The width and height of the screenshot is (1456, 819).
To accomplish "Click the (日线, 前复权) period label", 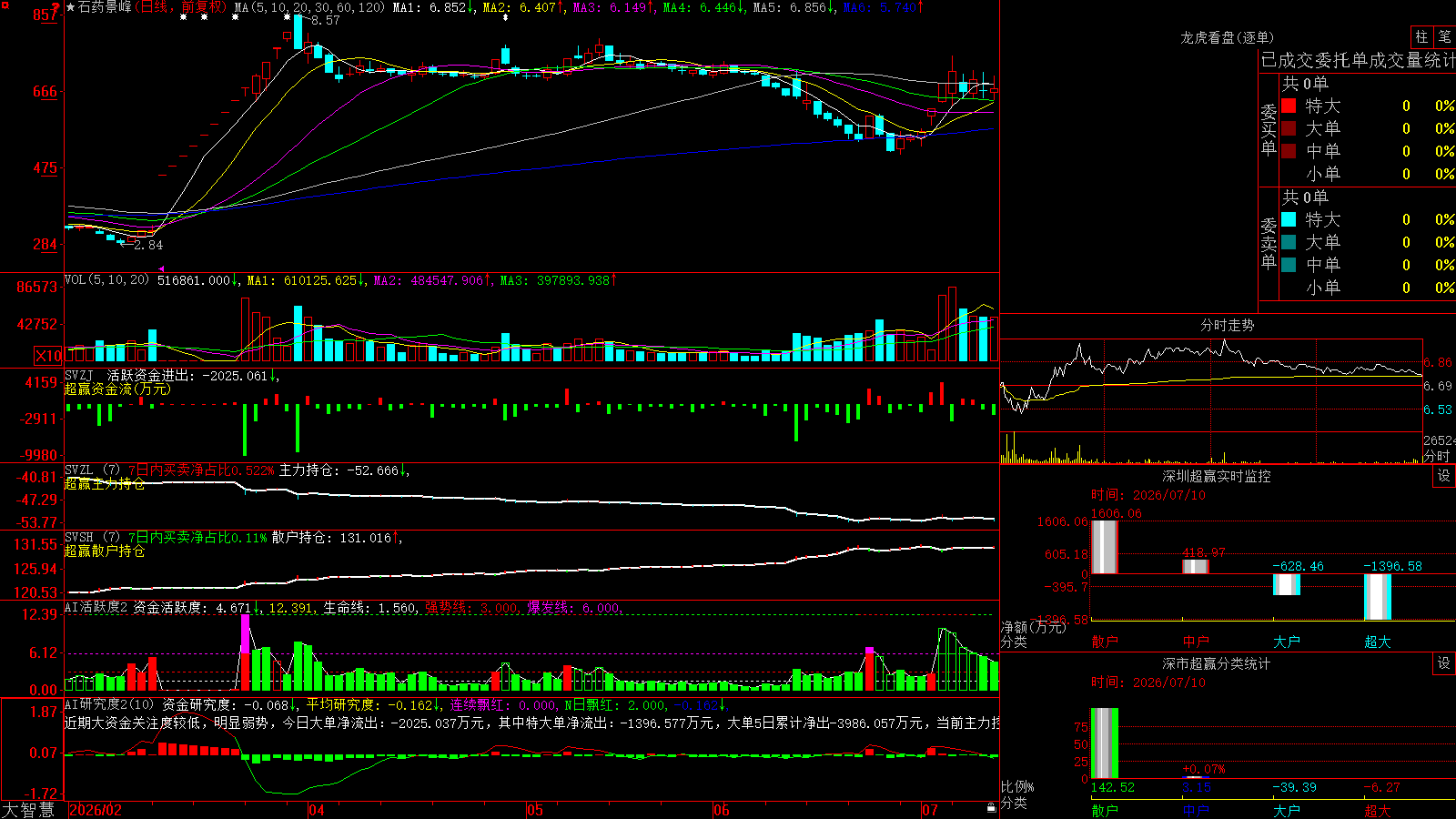I will click(x=180, y=7).
